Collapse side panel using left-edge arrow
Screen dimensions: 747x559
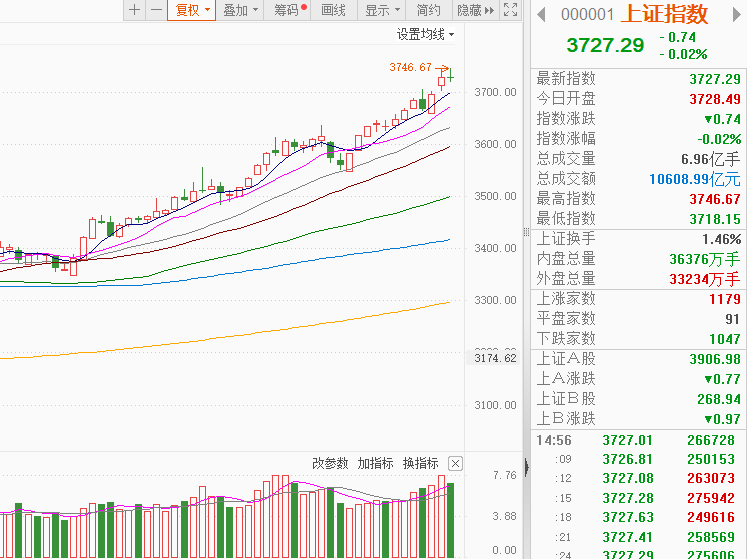pyautogui.click(x=526, y=466)
